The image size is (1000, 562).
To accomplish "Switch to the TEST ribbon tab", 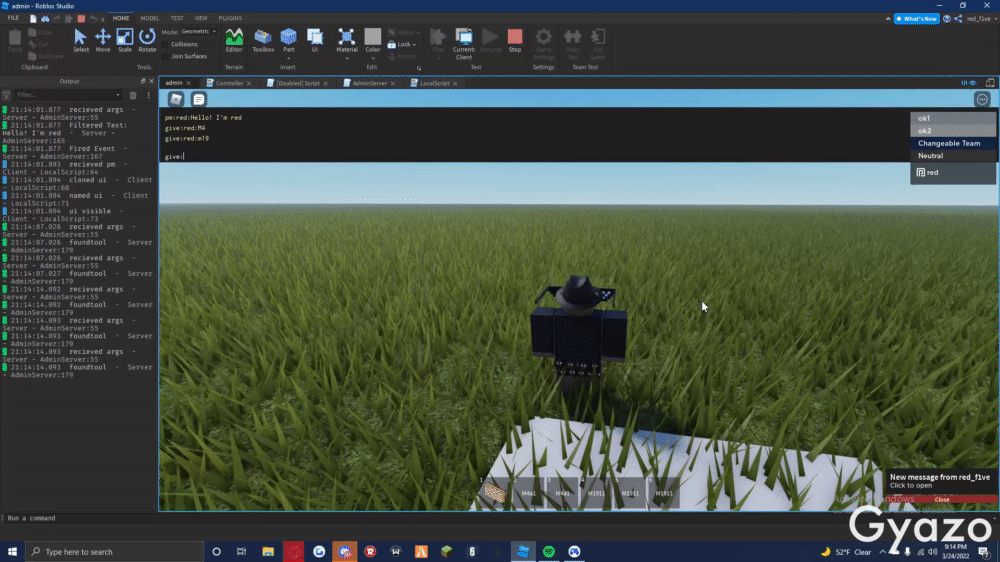I will (177, 18).
